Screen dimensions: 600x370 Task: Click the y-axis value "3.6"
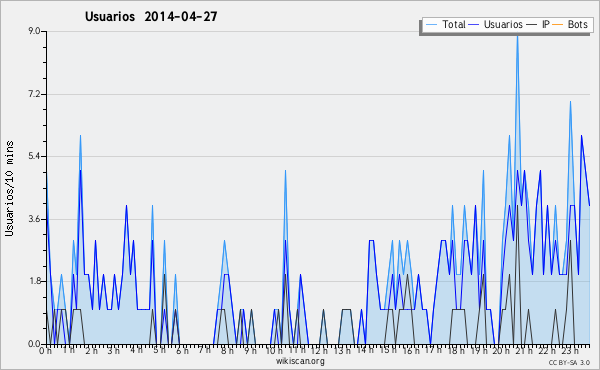tap(34, 219)
